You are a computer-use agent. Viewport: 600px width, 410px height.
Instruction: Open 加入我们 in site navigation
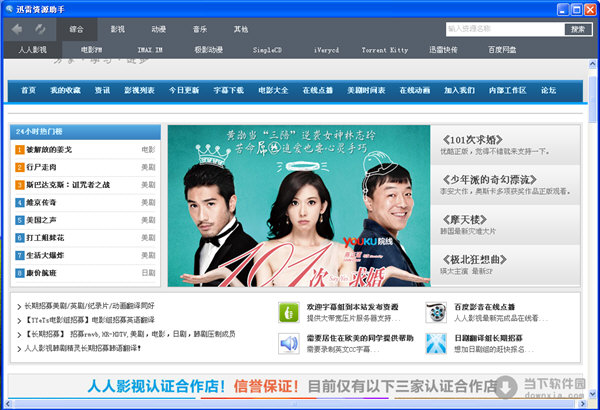[x=459, y=90]
